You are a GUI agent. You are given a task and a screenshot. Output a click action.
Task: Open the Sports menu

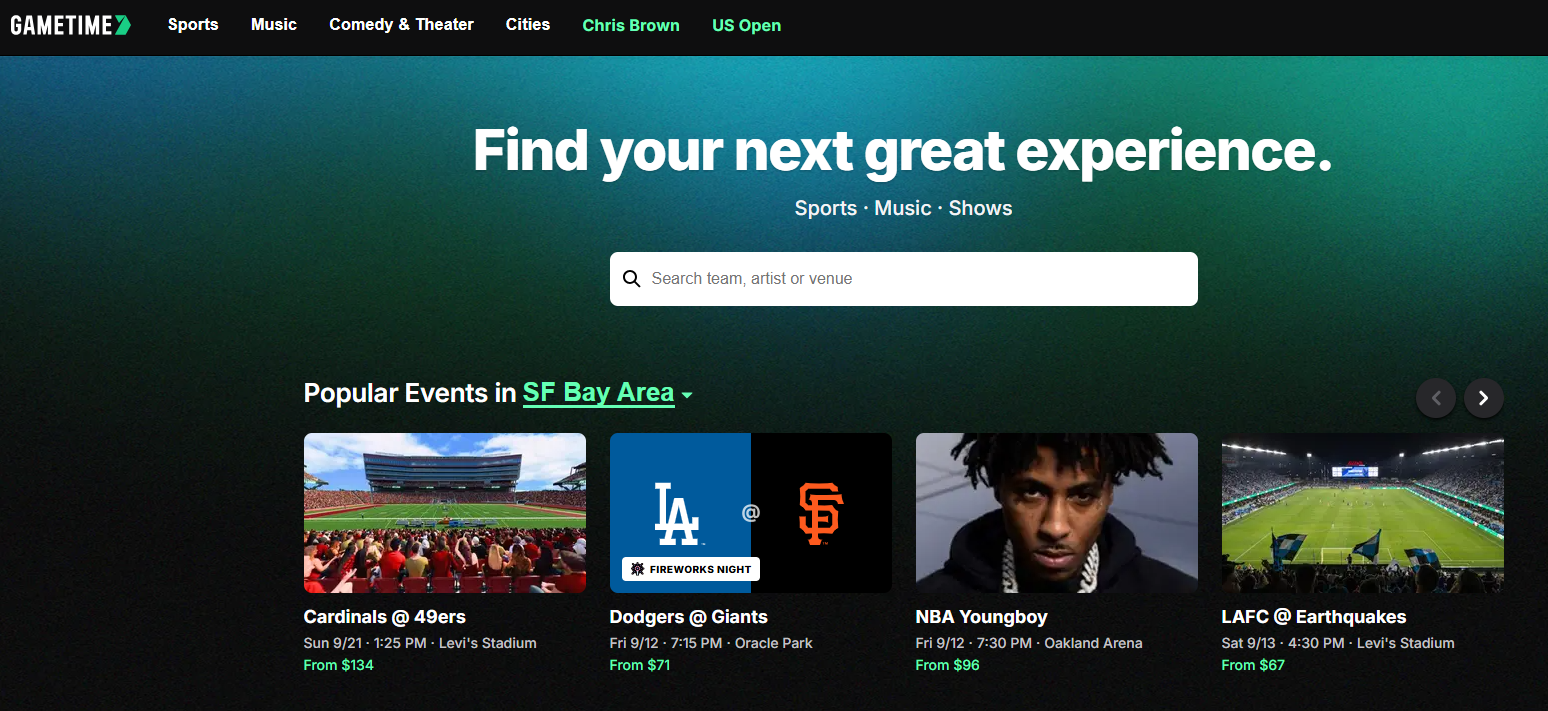(193, 25)
